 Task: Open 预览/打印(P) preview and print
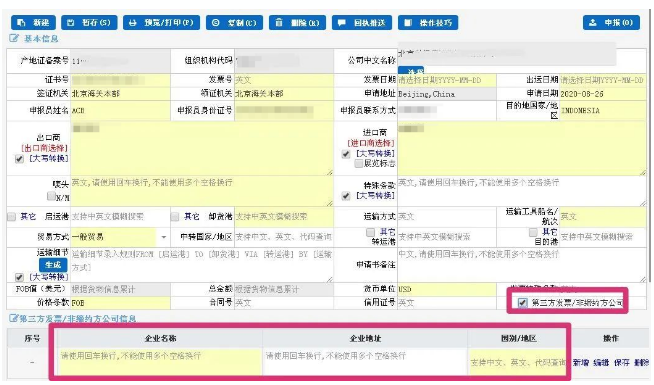(x=161, y=23)
